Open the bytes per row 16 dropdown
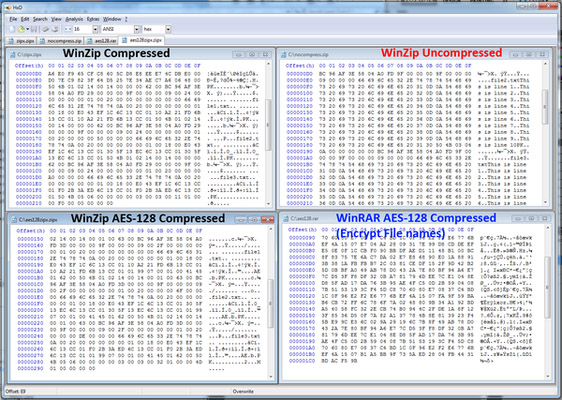The image size is (562, 400). click(x=95, y=29)
